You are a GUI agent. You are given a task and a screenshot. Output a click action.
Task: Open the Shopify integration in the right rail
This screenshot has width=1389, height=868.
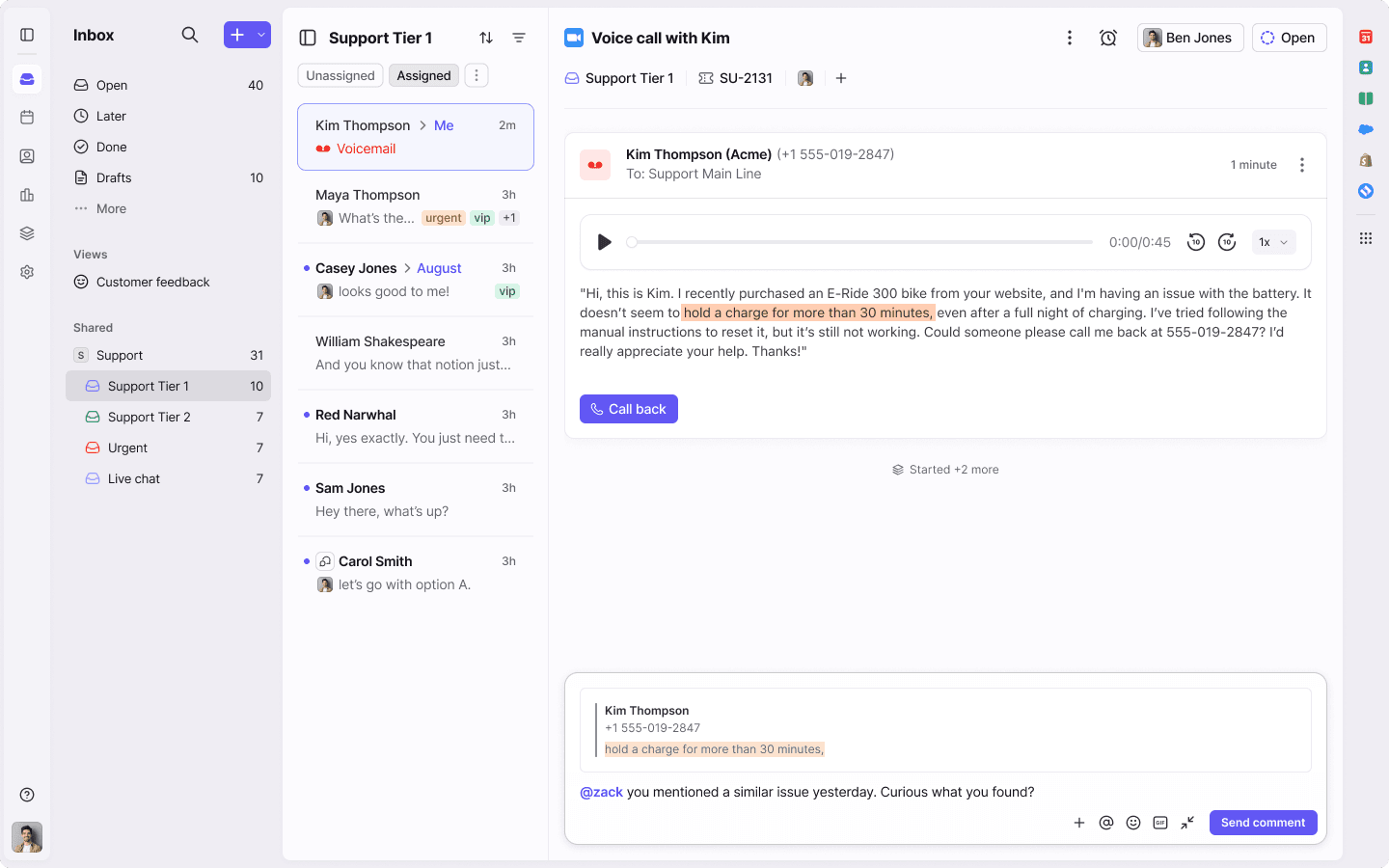click(x=1365, y=158)
